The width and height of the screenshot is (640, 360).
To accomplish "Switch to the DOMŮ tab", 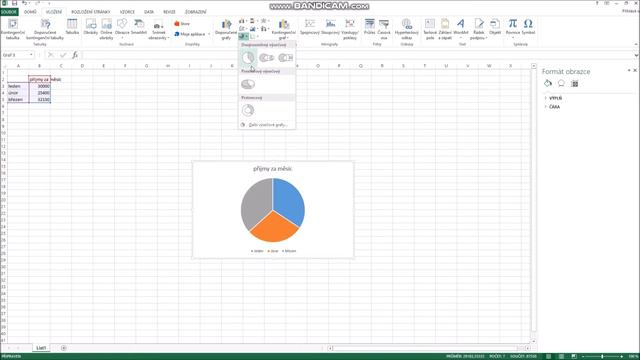I will (x=30, y=12).
